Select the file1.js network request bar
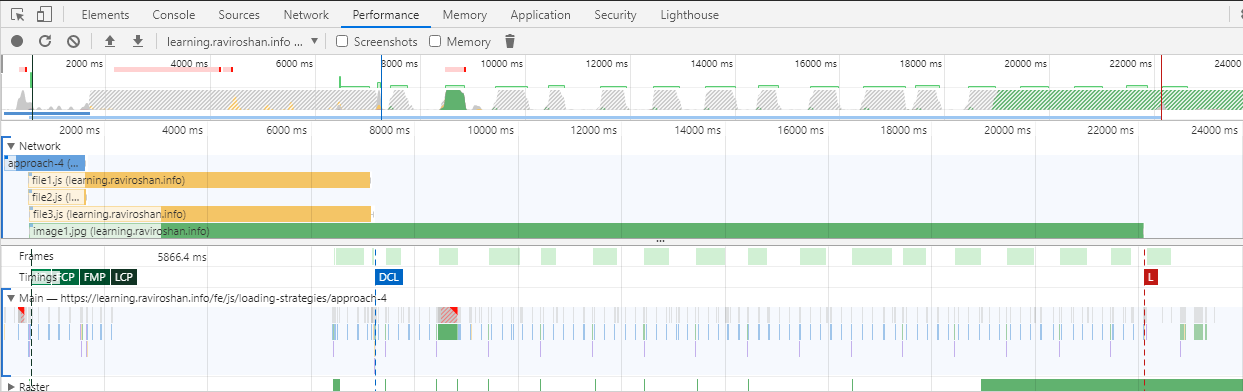Image resolution: width=1243 pixels, height=392 pixels. coord(200,180)
